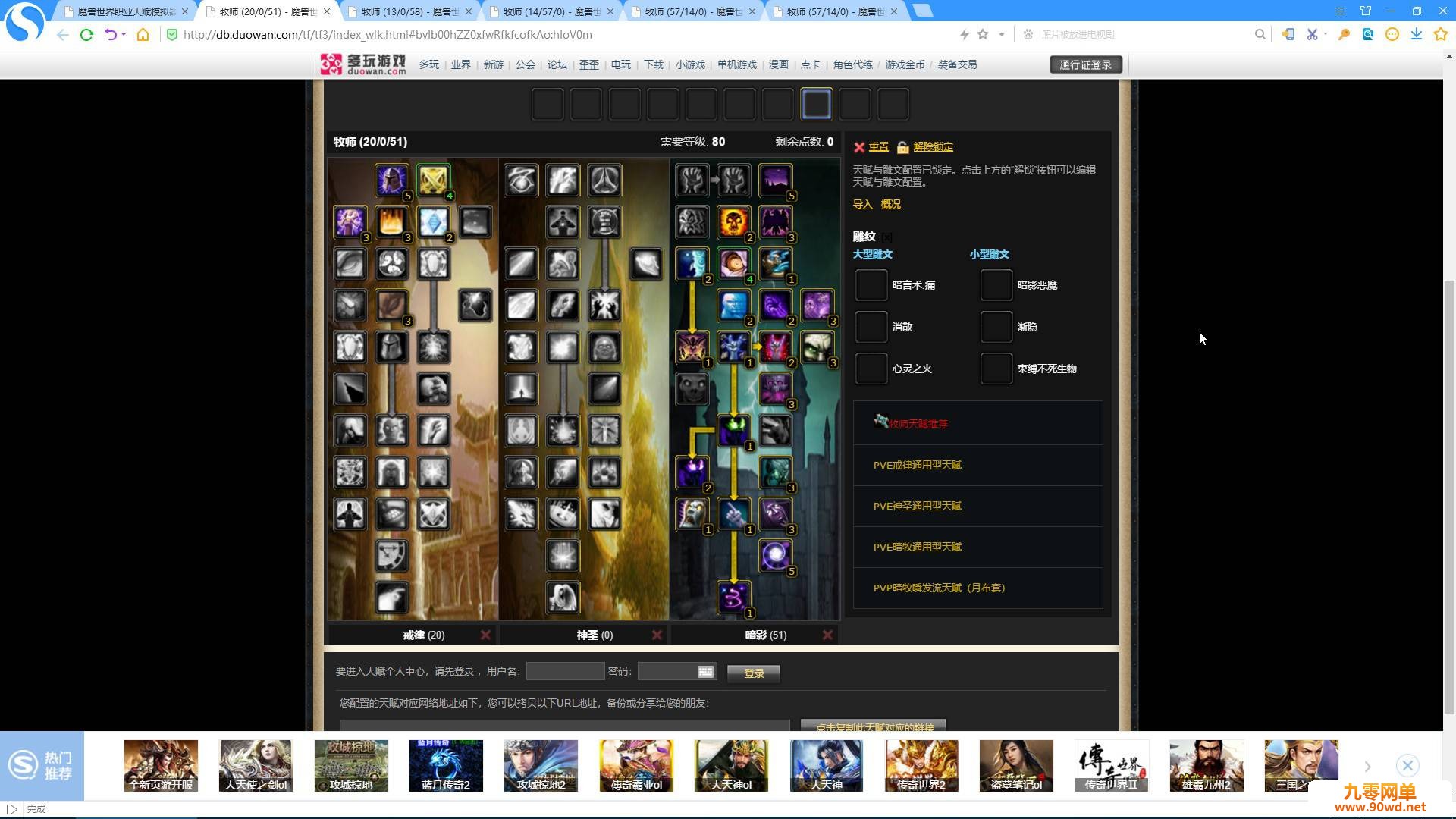This screenshot has width=1456, height=819.
Task: Click the 心灵之火 major glyph slot
Action: click(871, 369)
